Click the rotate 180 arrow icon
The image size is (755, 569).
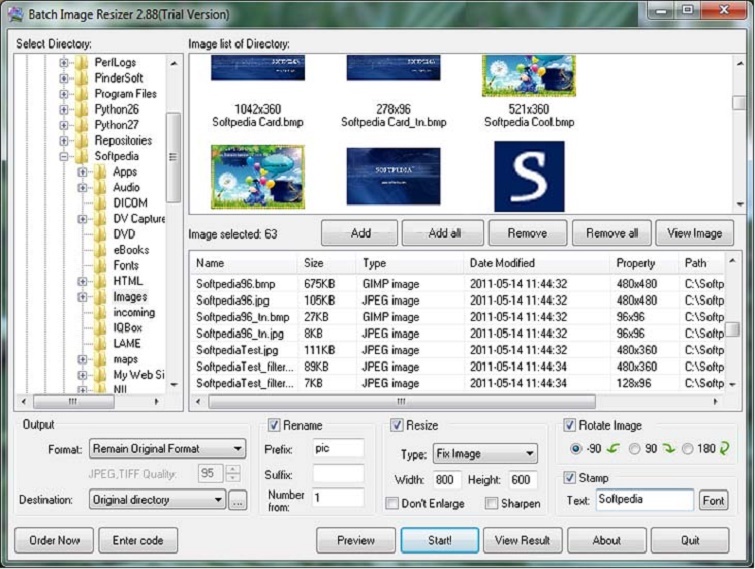725,449
